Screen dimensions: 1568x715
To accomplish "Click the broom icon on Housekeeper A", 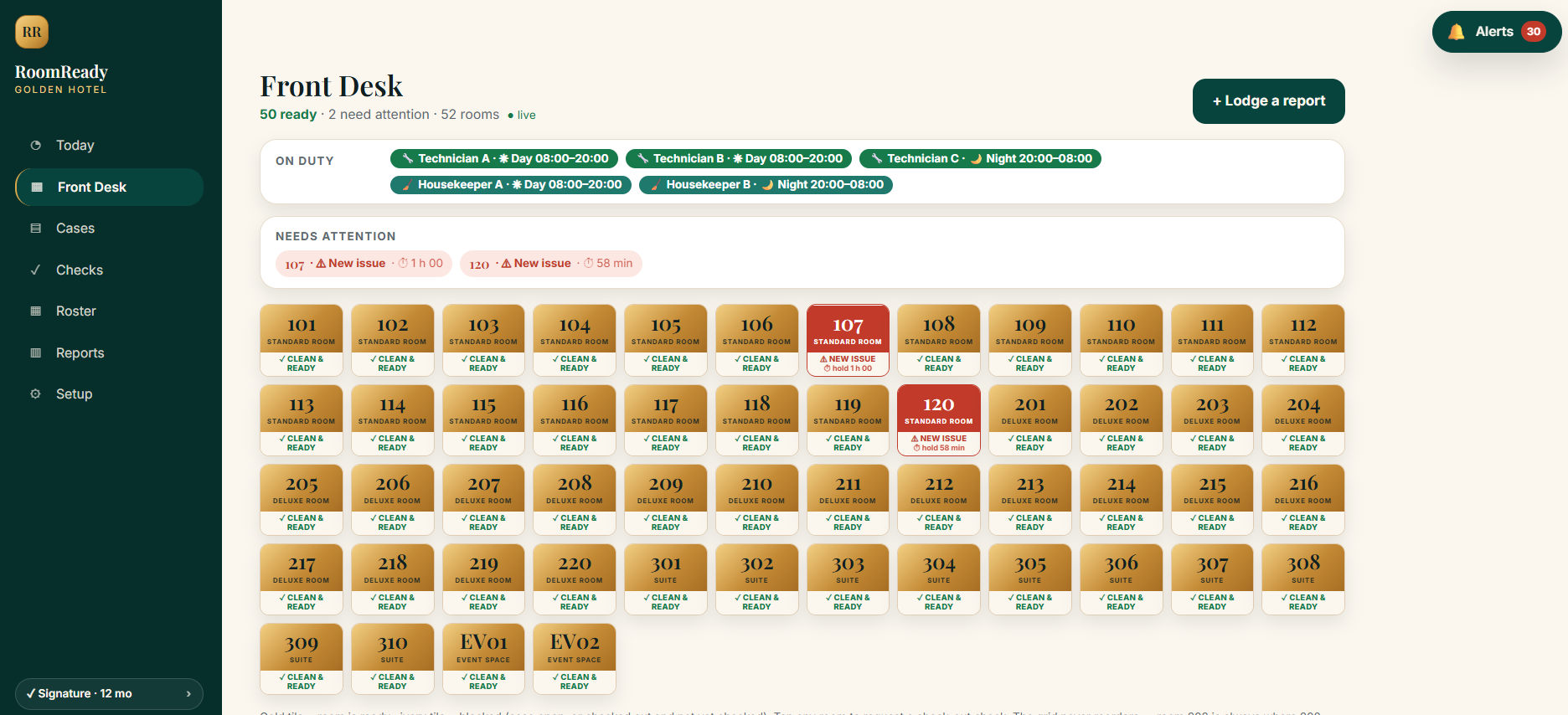I will pyautogui.click(x=407, y=184).
